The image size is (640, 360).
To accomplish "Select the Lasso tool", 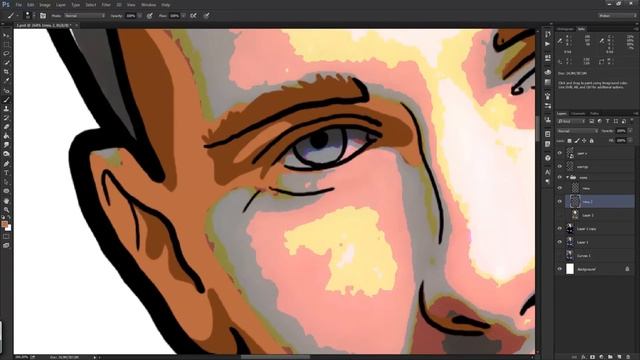I will (6, 53).
